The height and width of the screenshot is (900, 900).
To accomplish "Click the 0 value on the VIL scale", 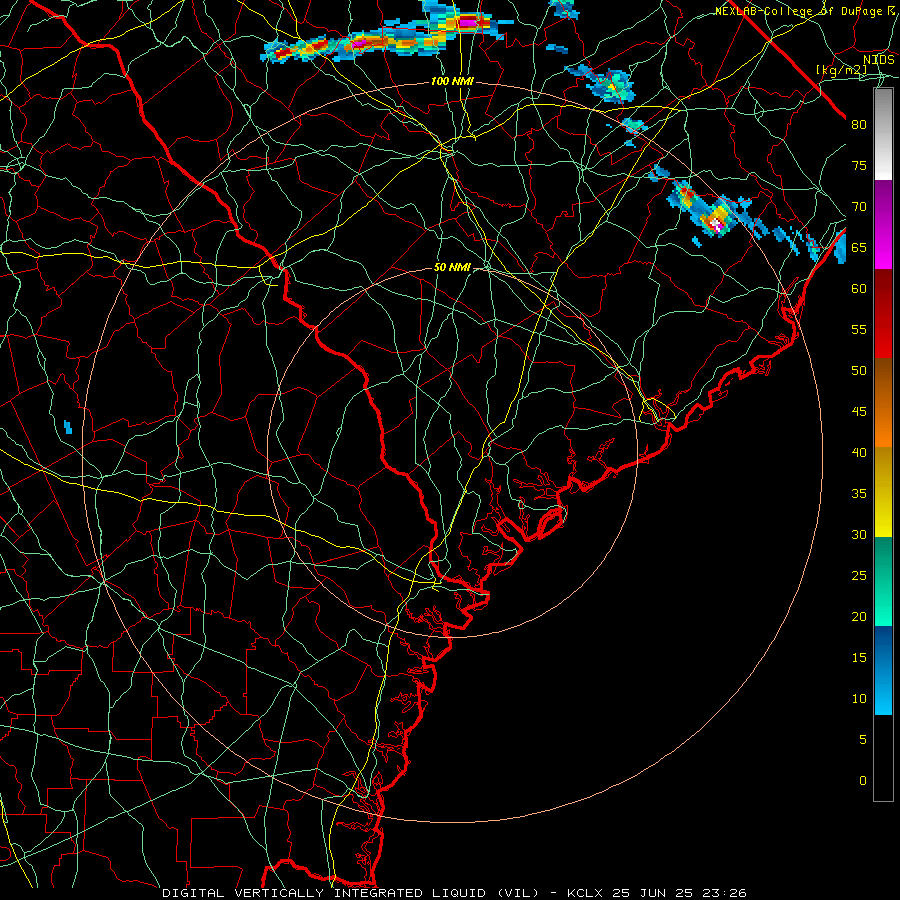I will pyautogui.click(x=863, y=781).
